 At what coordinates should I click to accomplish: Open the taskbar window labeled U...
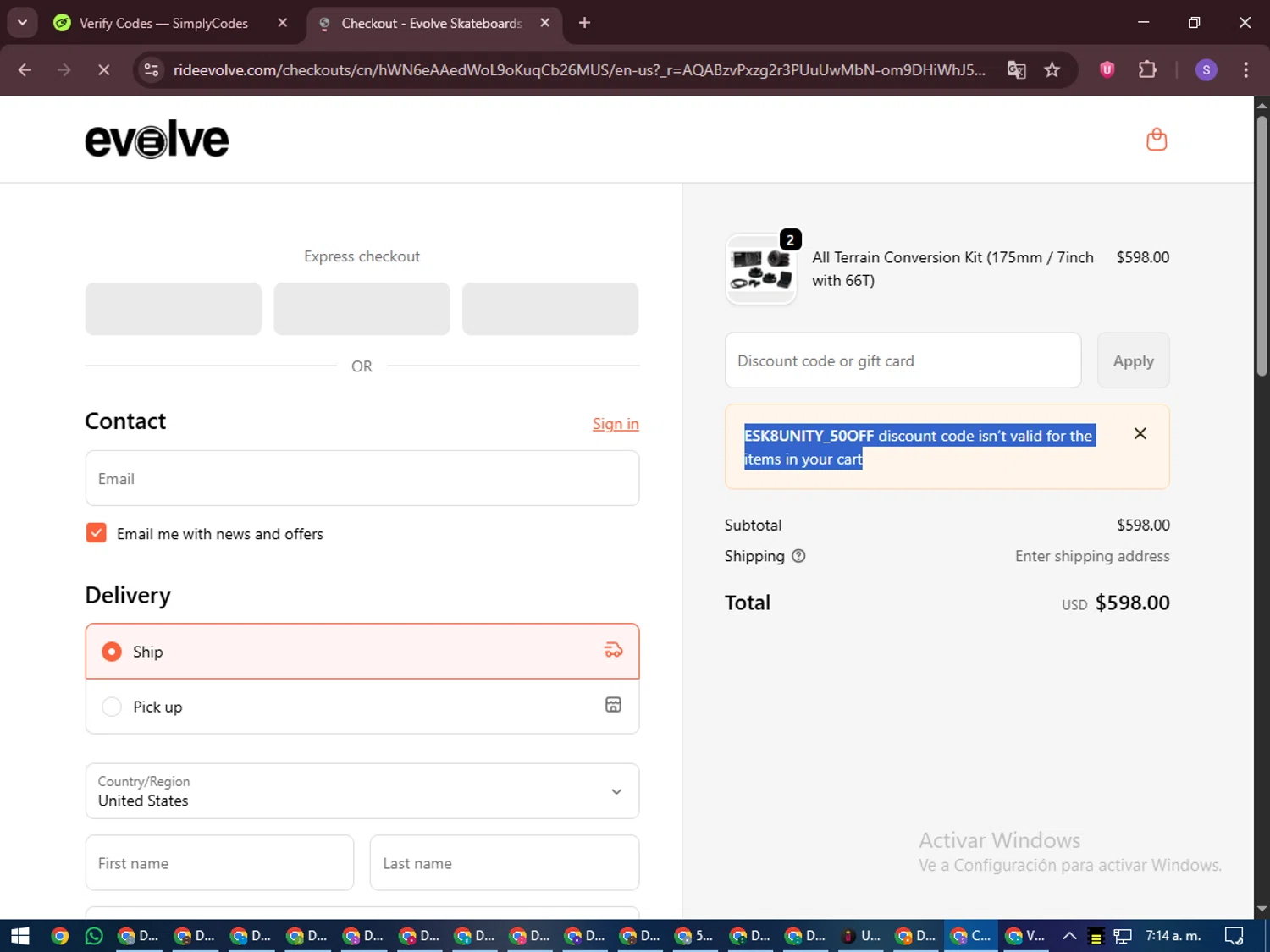[x=860, y=936]
